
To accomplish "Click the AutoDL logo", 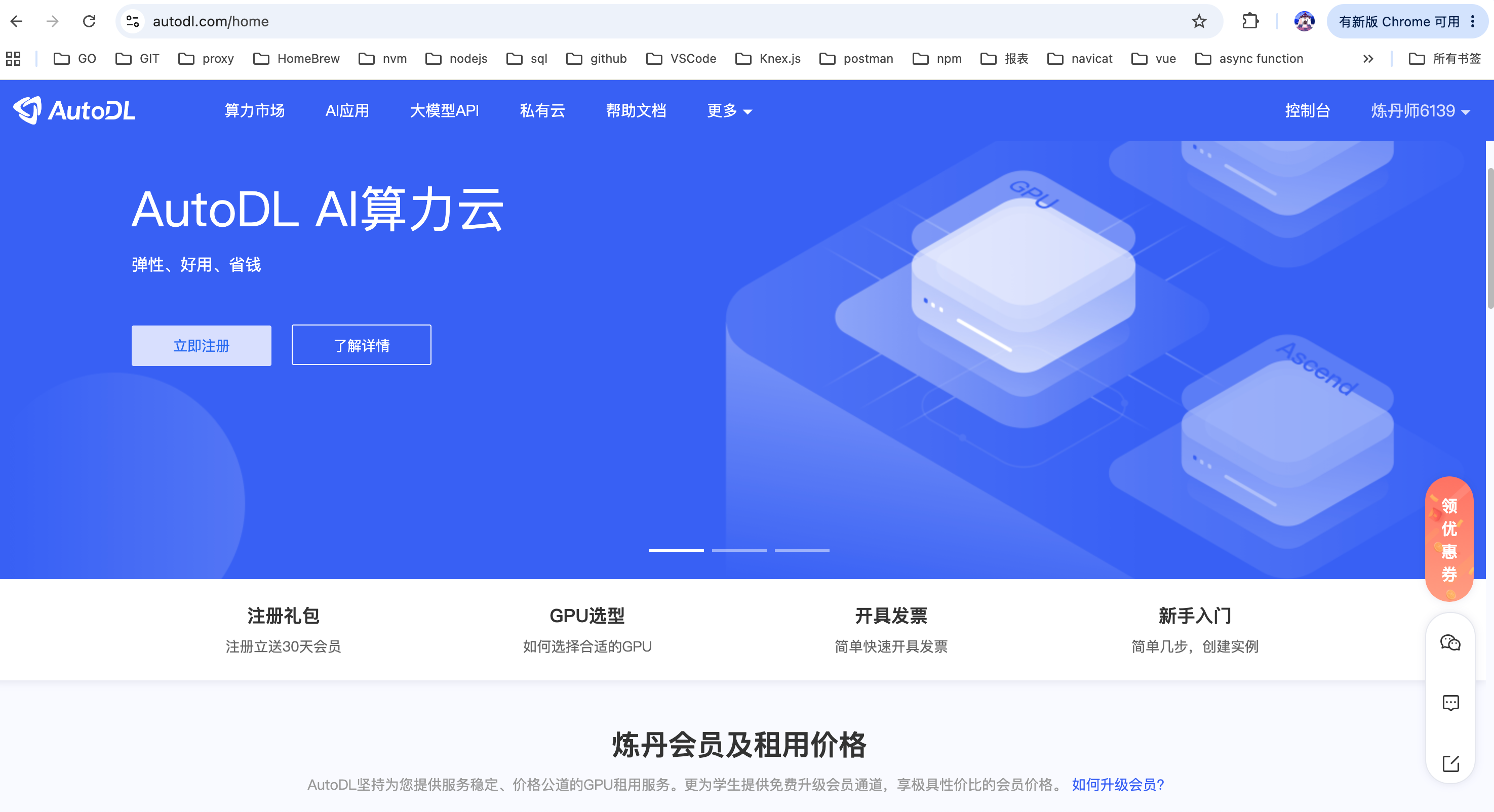I will coord(74,110).
